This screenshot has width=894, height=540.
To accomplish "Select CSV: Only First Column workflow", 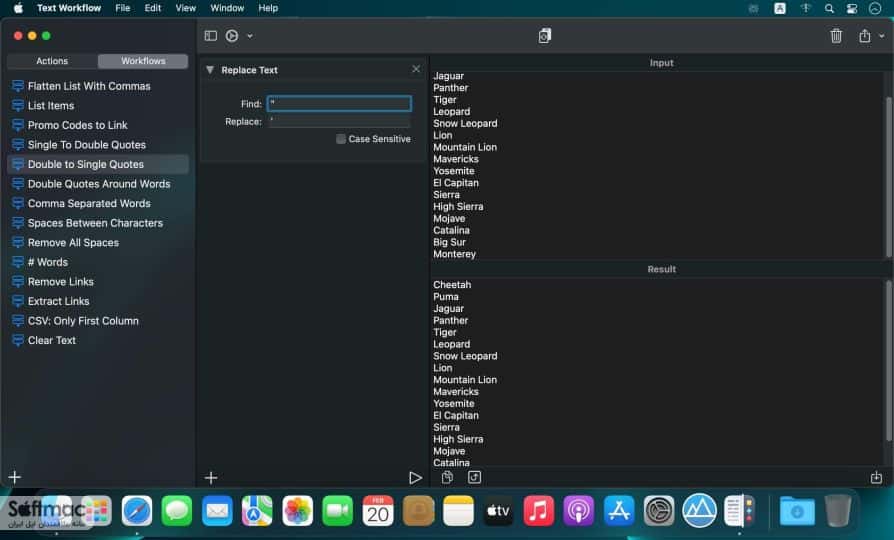I will (x=97, y=321).
